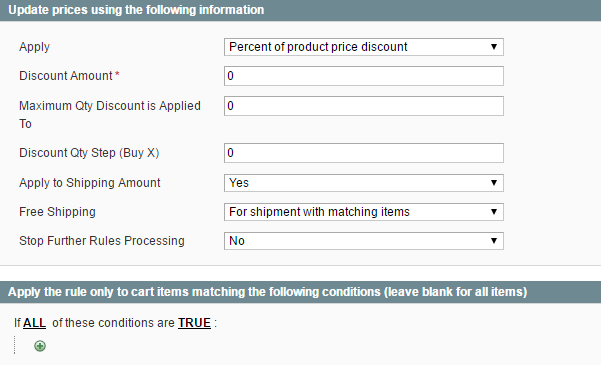This screenshot has width=601, height=365.
Task: Click the Discount Amount input field
Action: click(x=363, y=76)
